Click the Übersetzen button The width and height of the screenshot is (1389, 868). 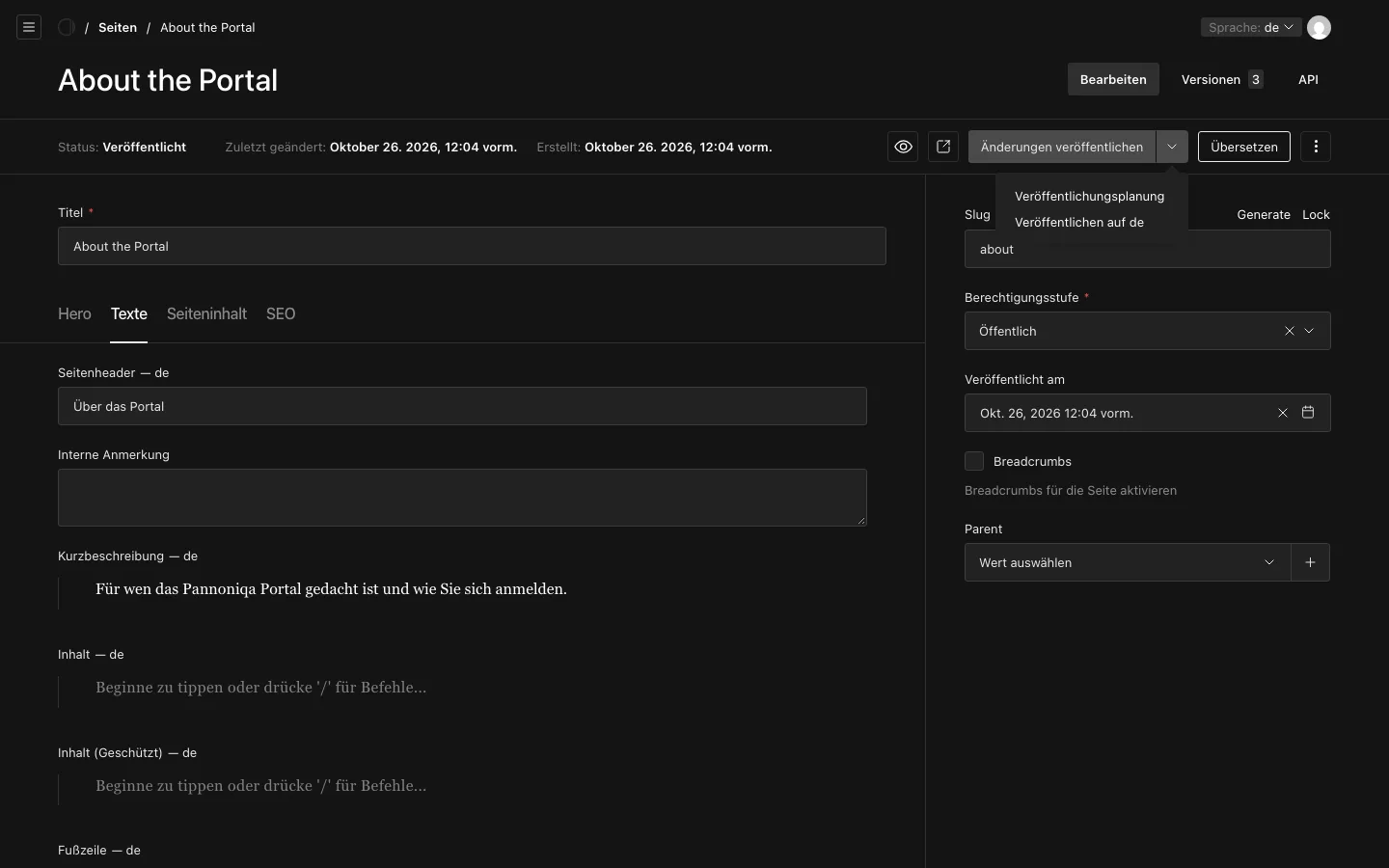click(1244, 147)
